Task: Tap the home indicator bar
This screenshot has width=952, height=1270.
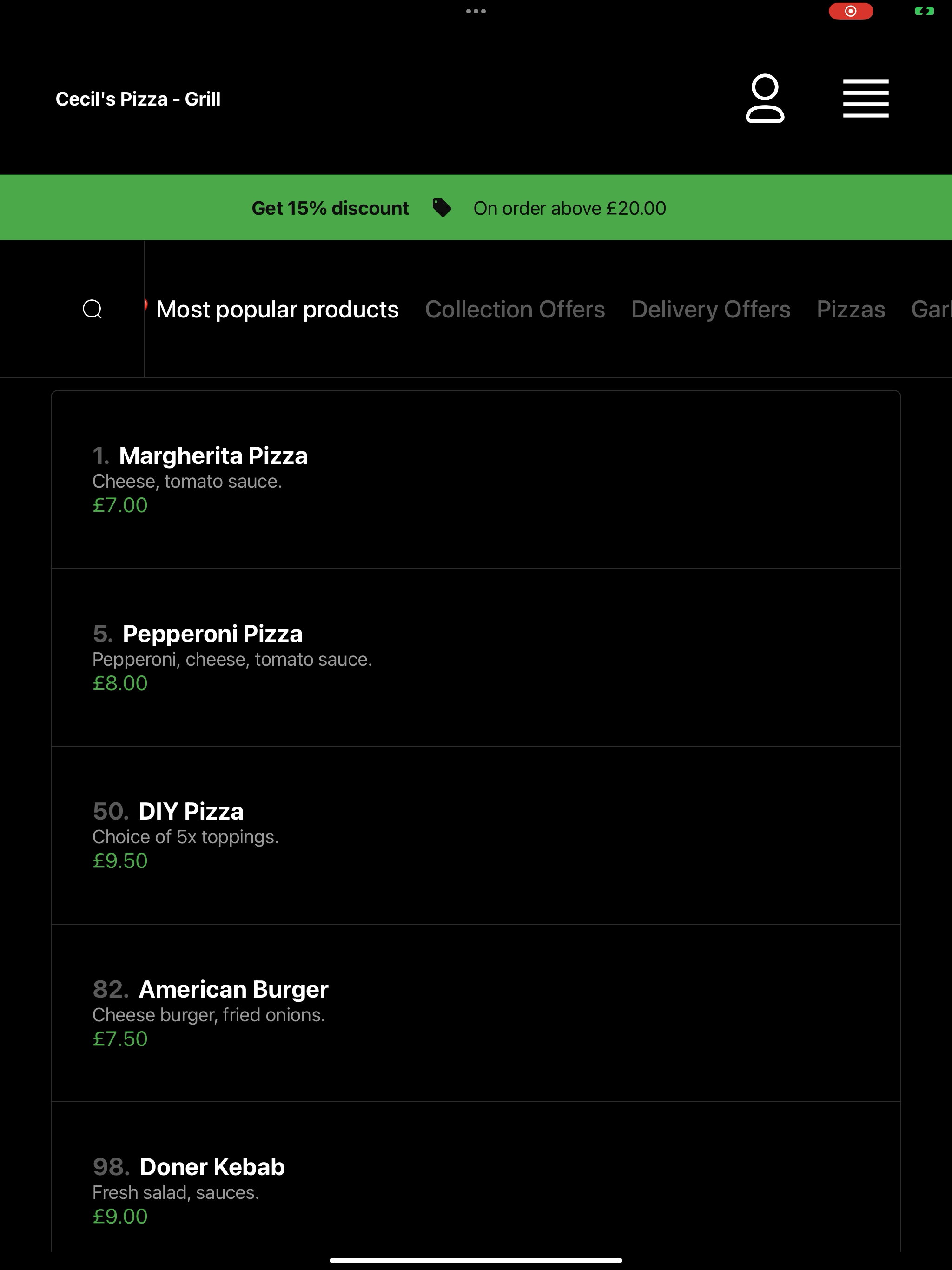Action: [476, 1260]
